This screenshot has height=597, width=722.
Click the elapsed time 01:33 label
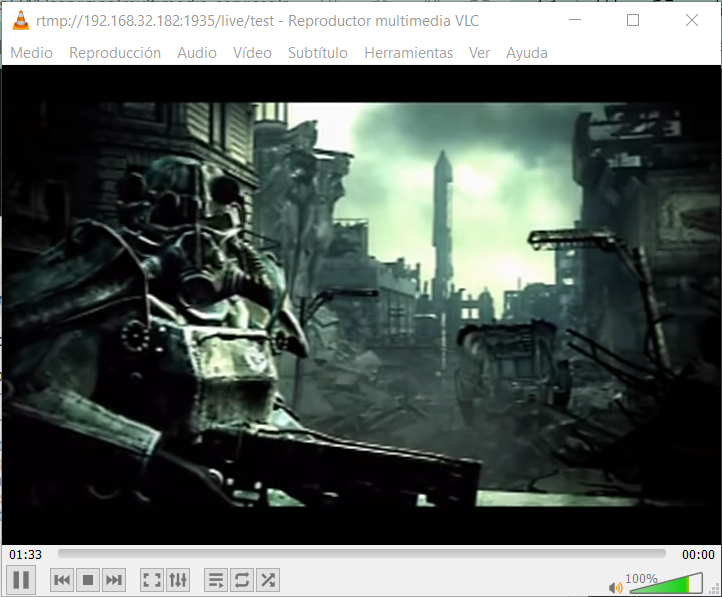click(26, 554)
